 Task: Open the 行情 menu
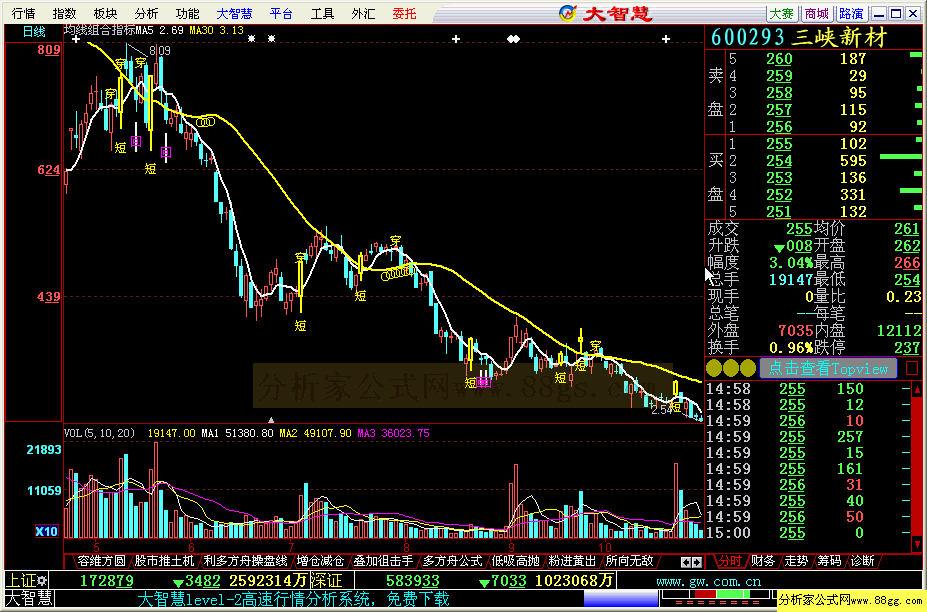23,13
